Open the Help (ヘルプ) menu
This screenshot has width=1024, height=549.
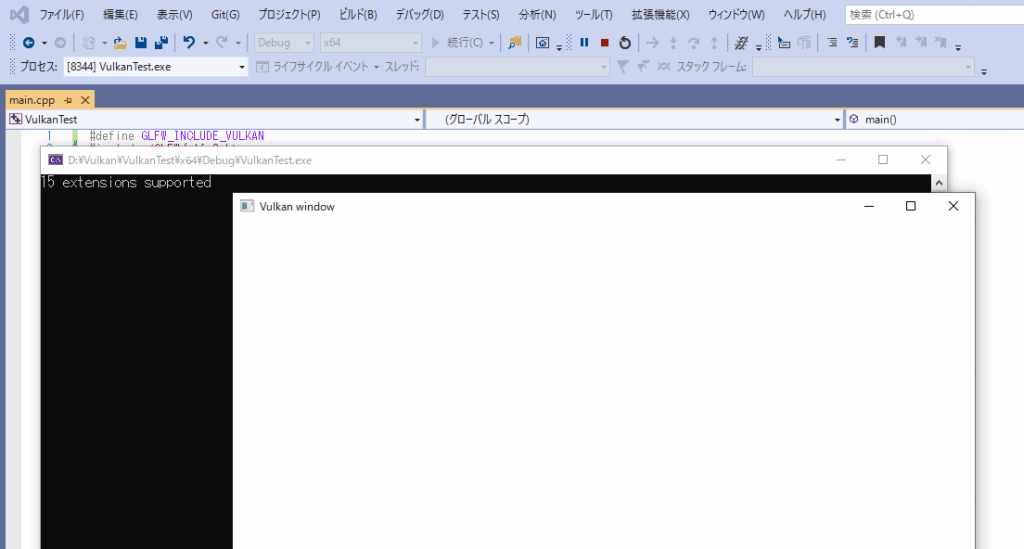point(805,14)
